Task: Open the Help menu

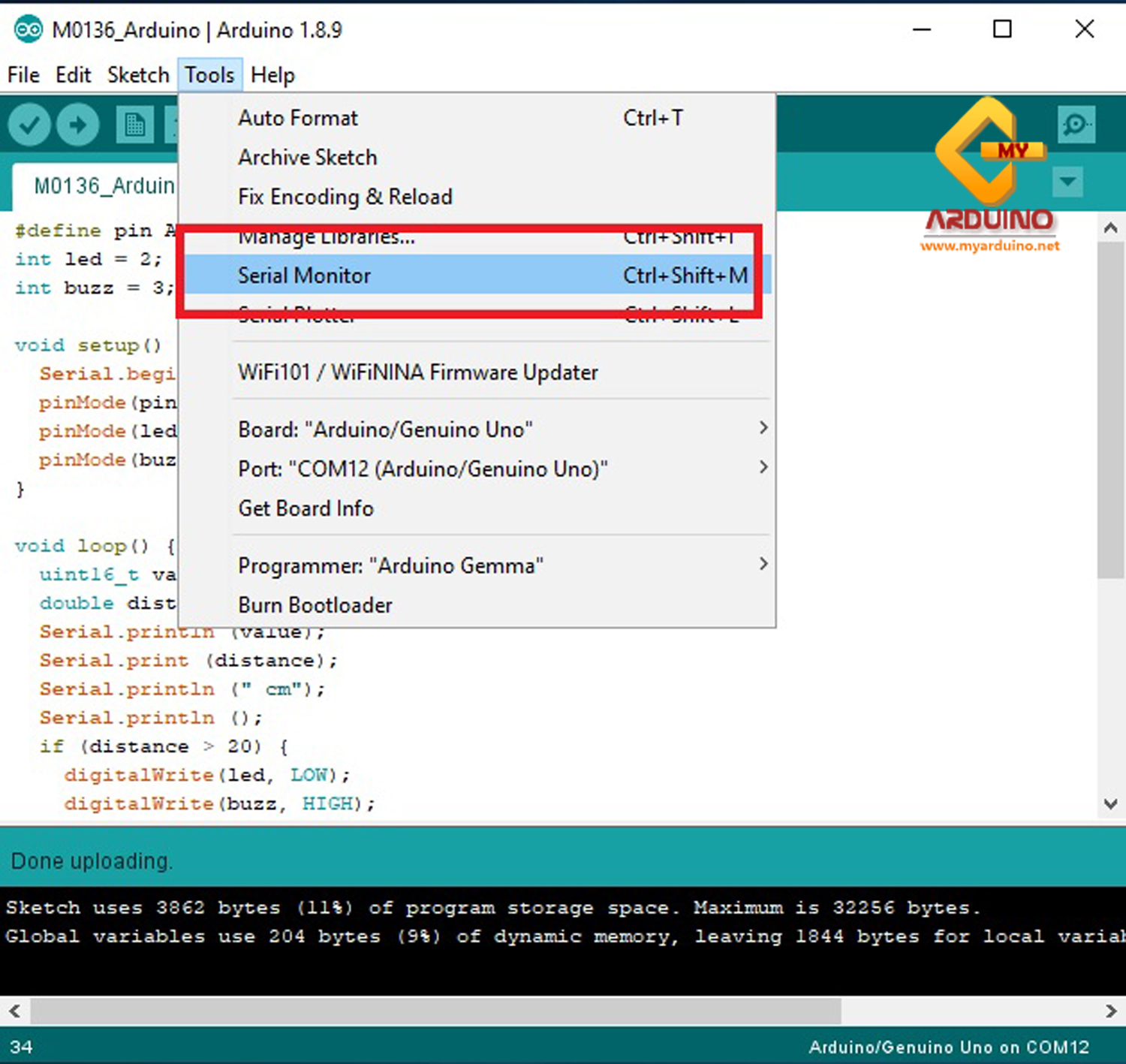Action: (x=272, y=75)
